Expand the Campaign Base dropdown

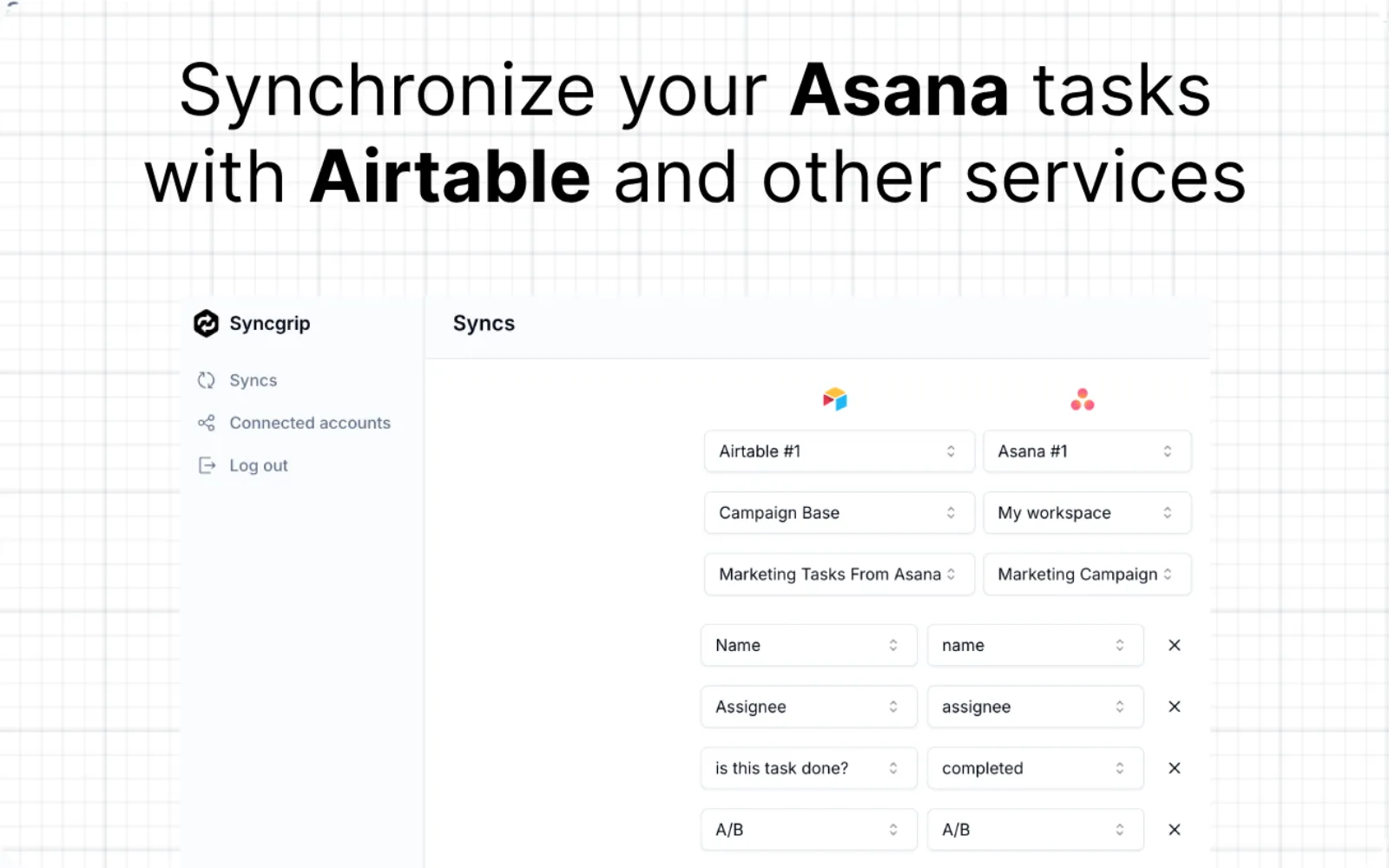pyautogui.click(x=839, y=513)
